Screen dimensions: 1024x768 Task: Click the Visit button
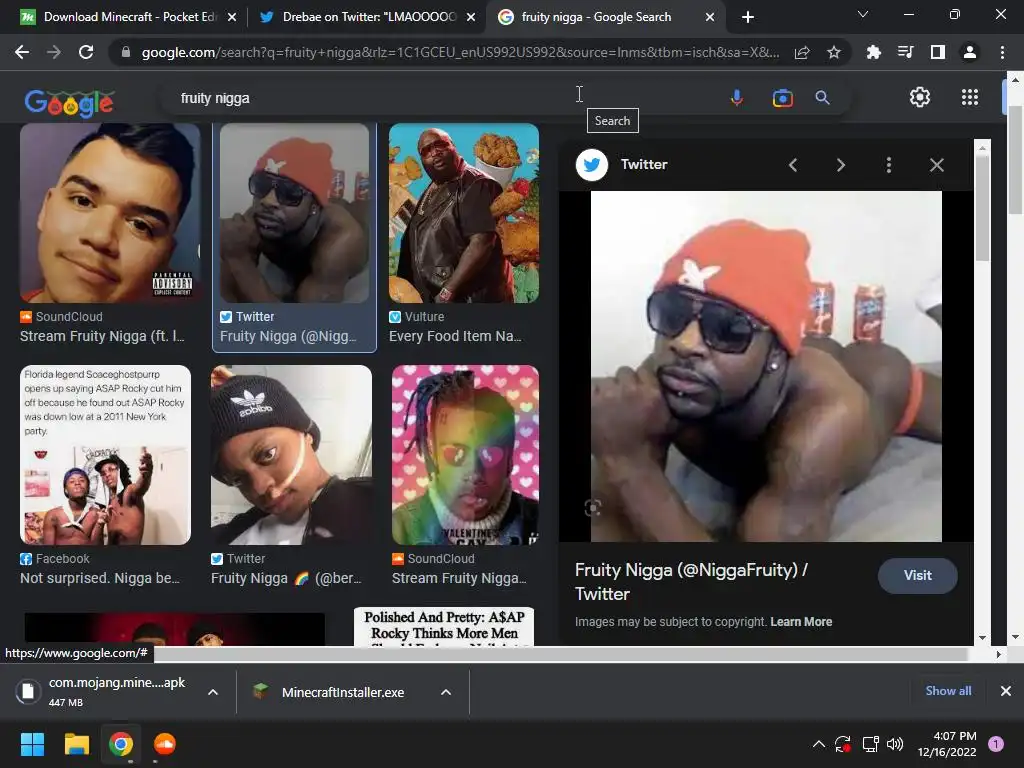918,575
